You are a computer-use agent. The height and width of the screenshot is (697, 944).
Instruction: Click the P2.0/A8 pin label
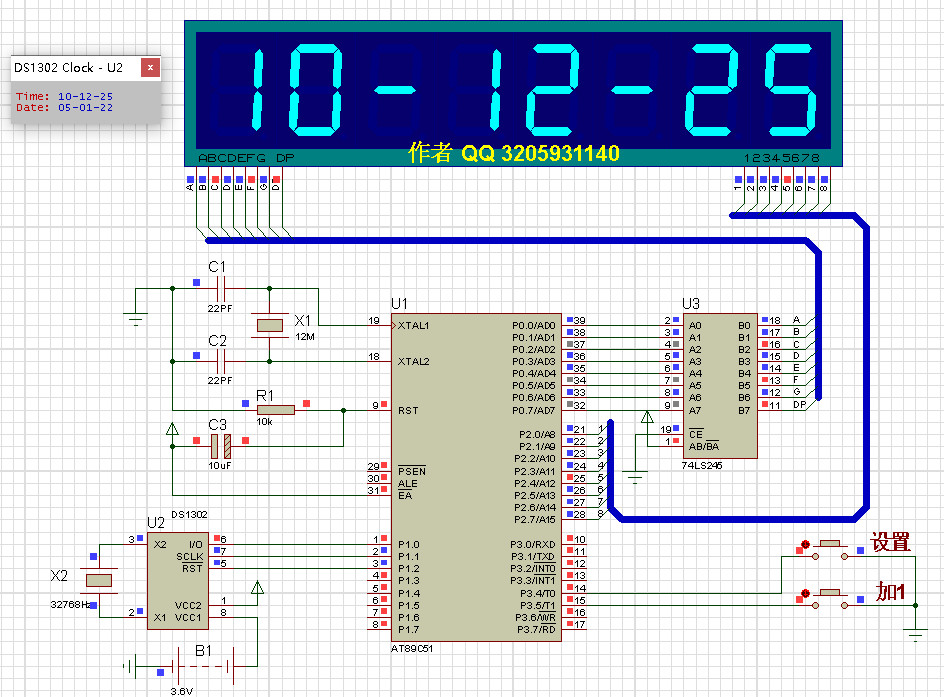537,435
